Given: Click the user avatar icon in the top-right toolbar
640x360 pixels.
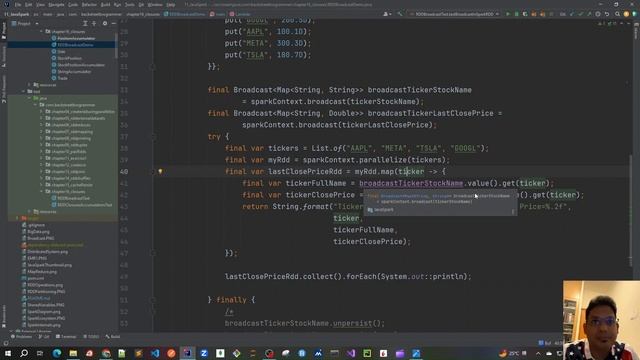Looking at the screenshot, I should pyautogui.click(x=386, y=14).
